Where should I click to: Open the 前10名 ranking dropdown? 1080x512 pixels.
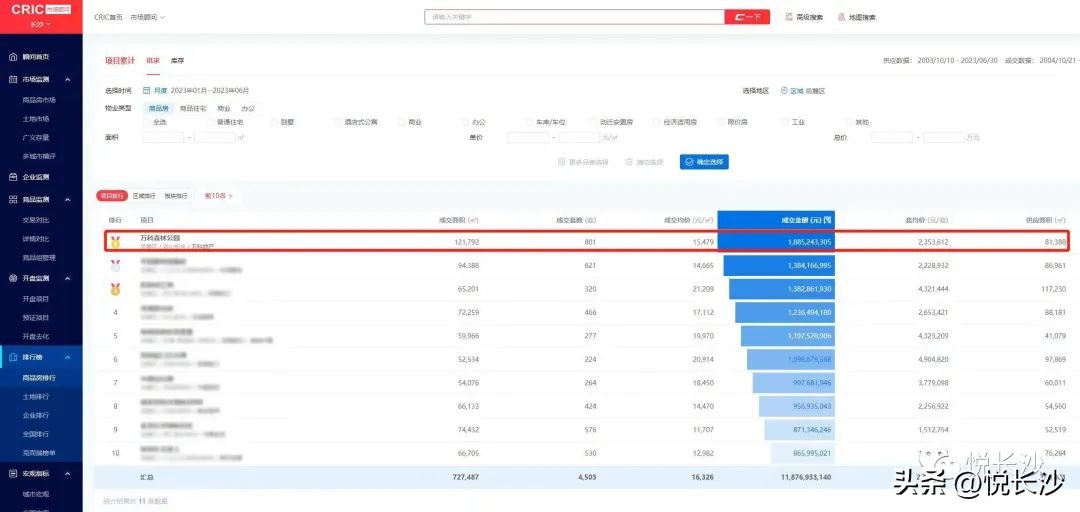click(218, 196)
